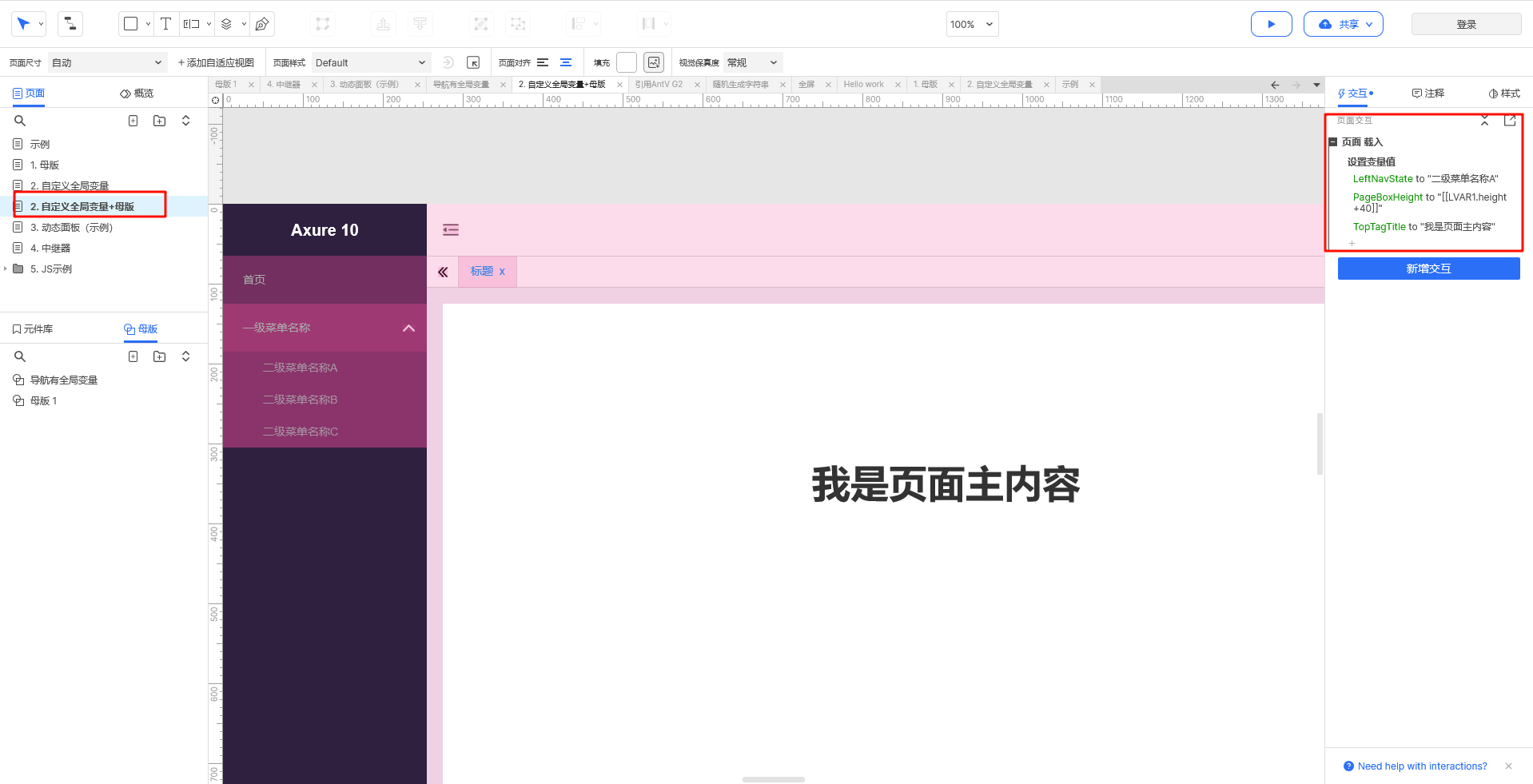
Task: Collapse the 页面 载入 interaction event
Action: pos(1333,142)
